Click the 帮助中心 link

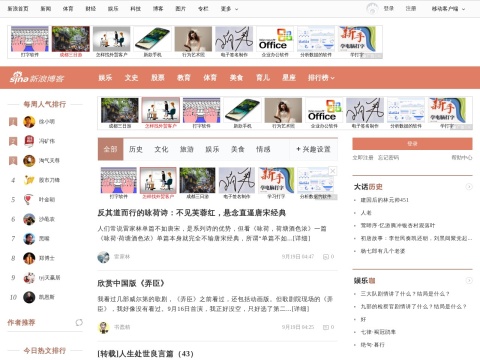462,157
